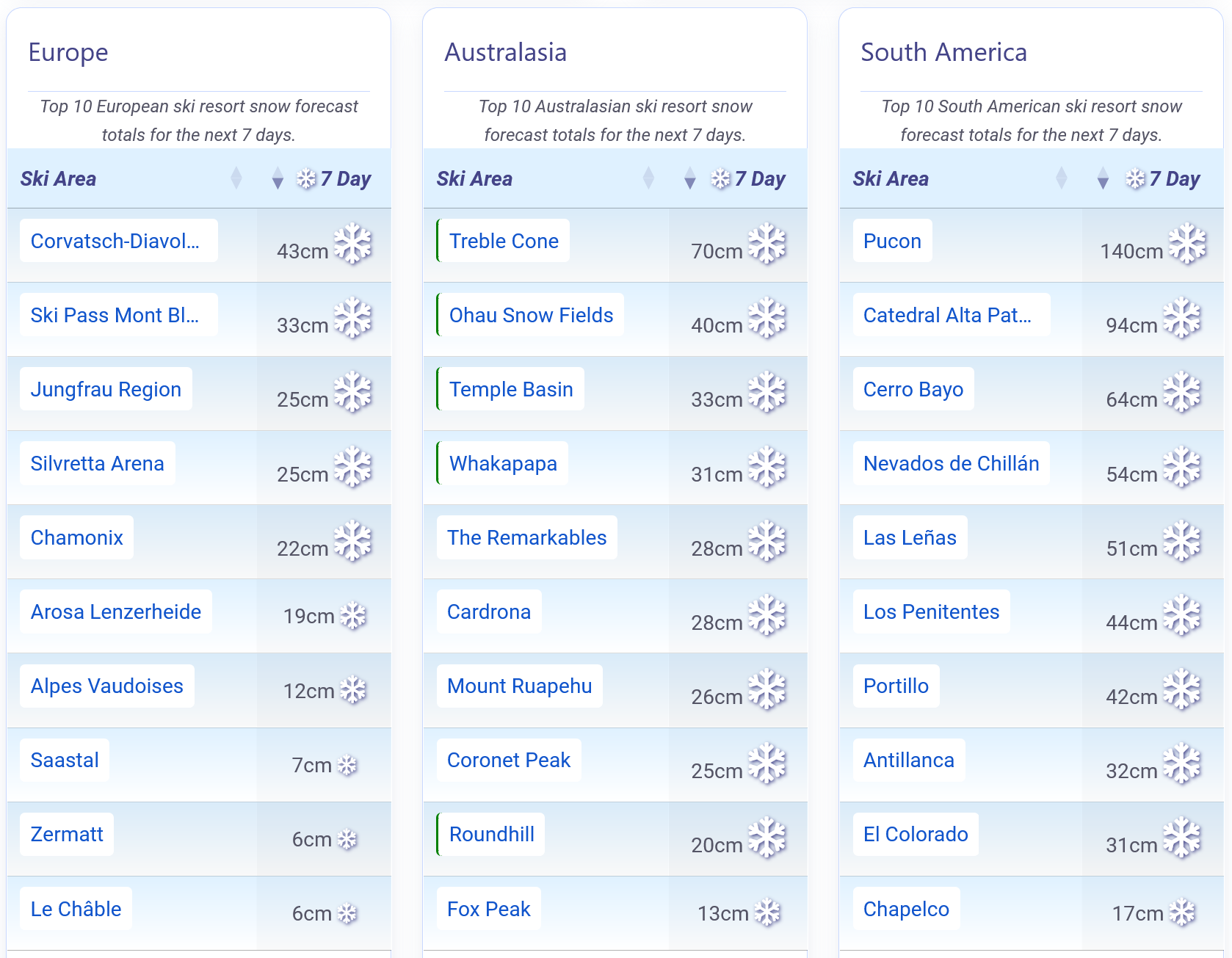The height and width of the screenshot is (958, 1232).
Task: Click the snowflake icon next to Pucon 140cm
Action: click(x=1187, y=244)
